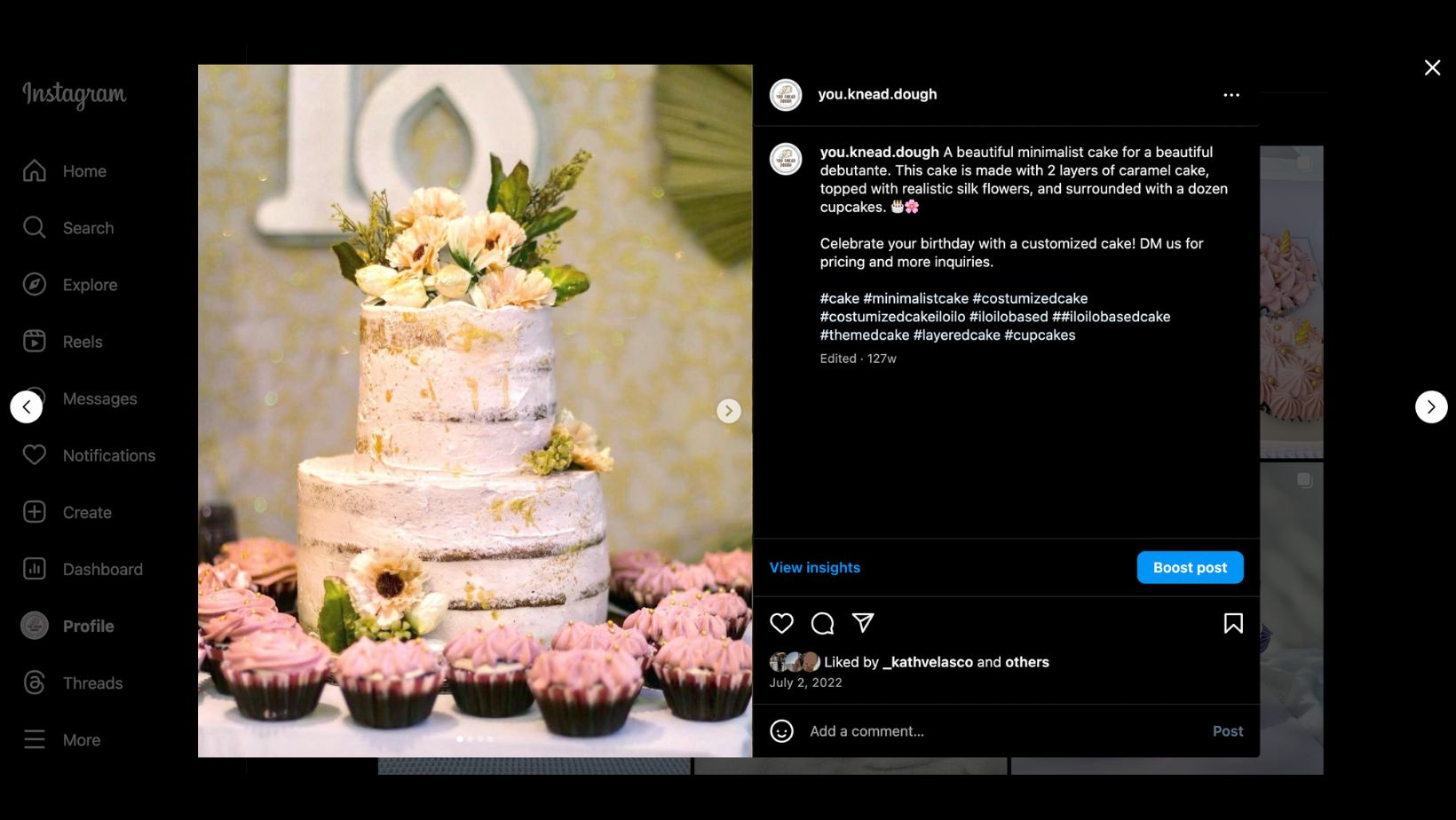Click the caption's you.knead.dough avatar
The width and height of the screenshot is (1456, 820).
click(786, 159)
